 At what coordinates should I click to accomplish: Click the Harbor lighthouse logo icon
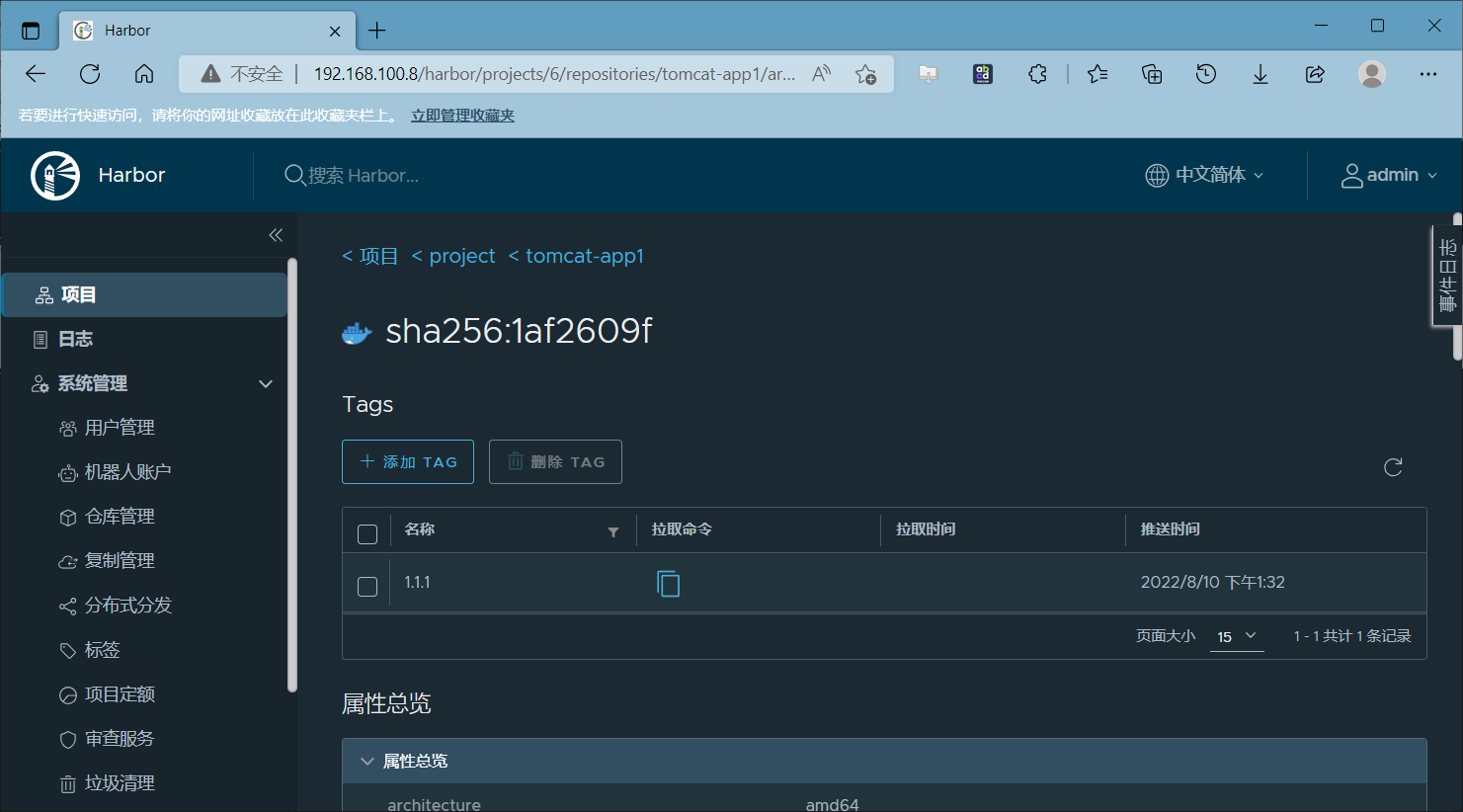pyautogui.click(x=55, y=176)
